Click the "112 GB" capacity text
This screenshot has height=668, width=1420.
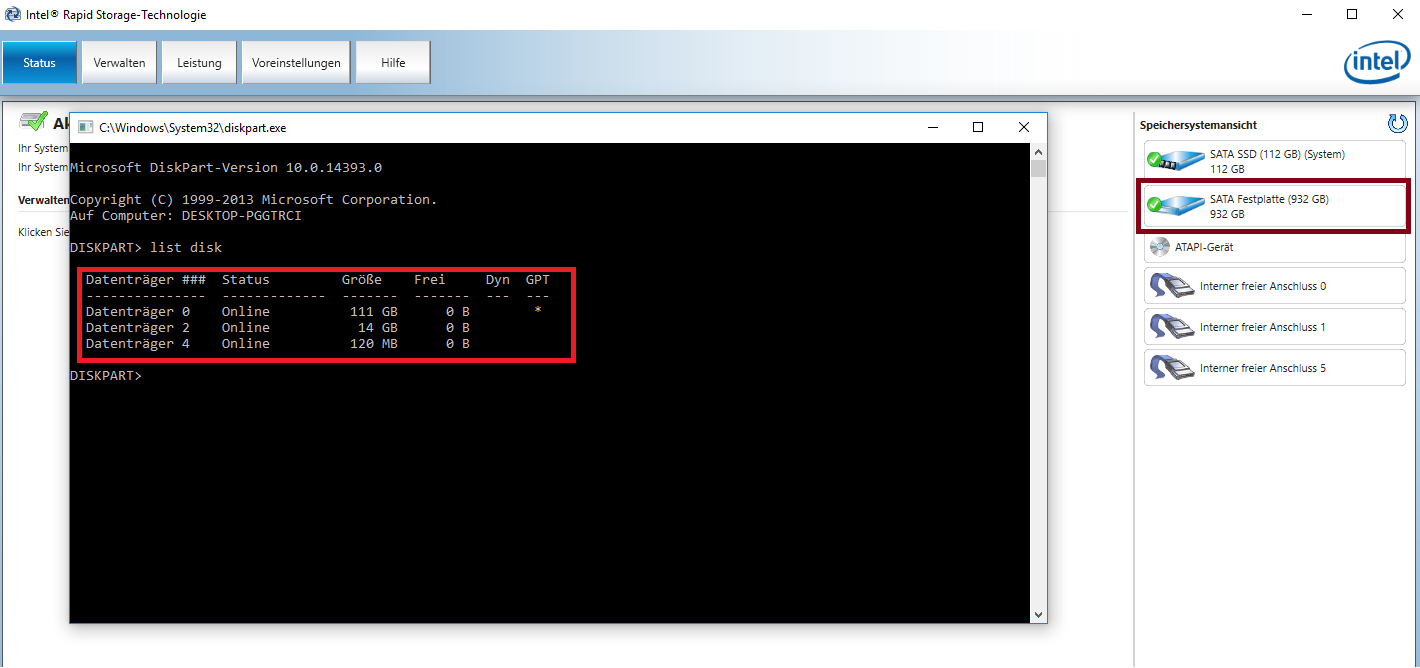[x=1227, y=169]
